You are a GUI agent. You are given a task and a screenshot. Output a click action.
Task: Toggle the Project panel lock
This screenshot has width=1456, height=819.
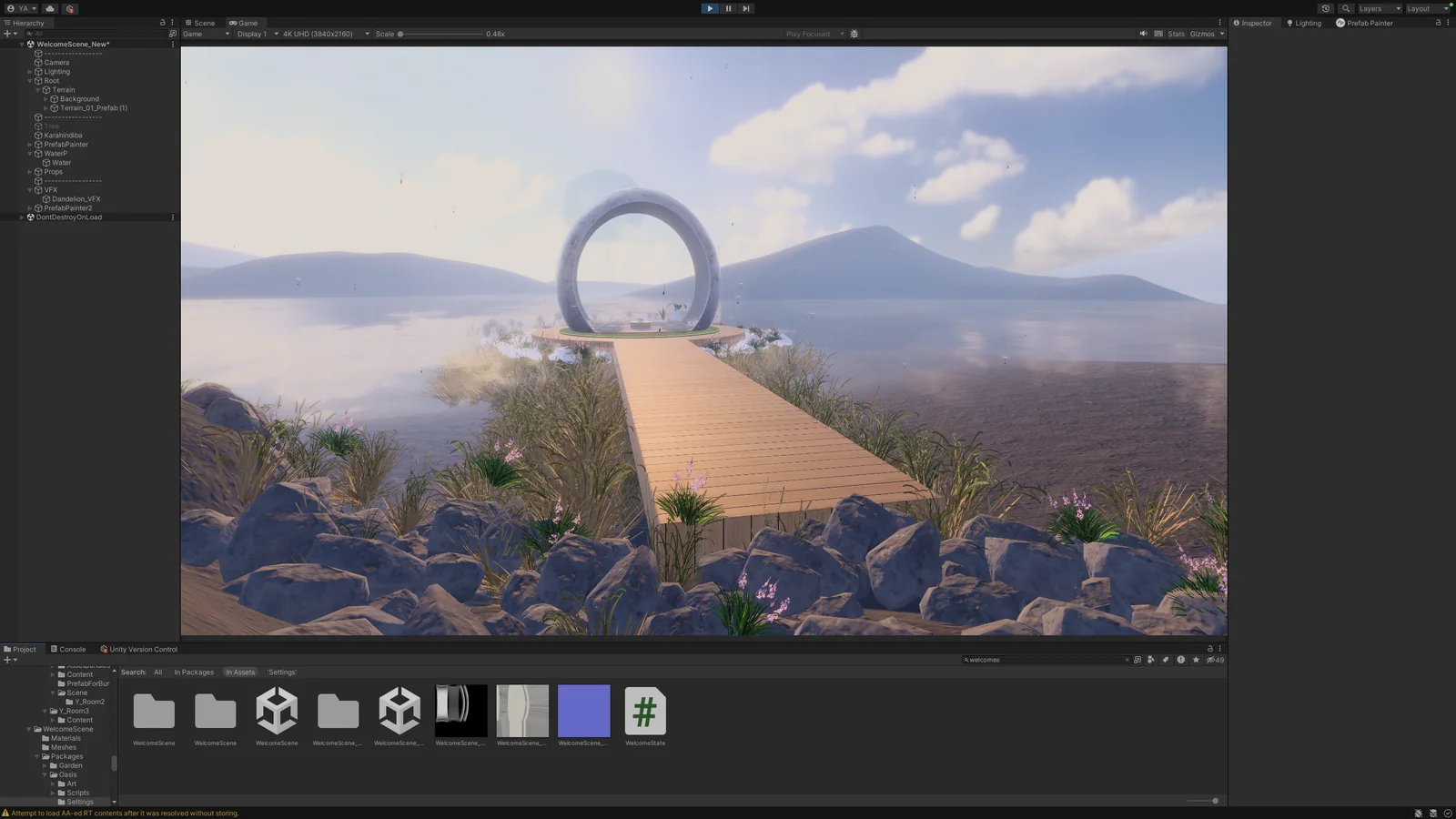[1209, 649]
